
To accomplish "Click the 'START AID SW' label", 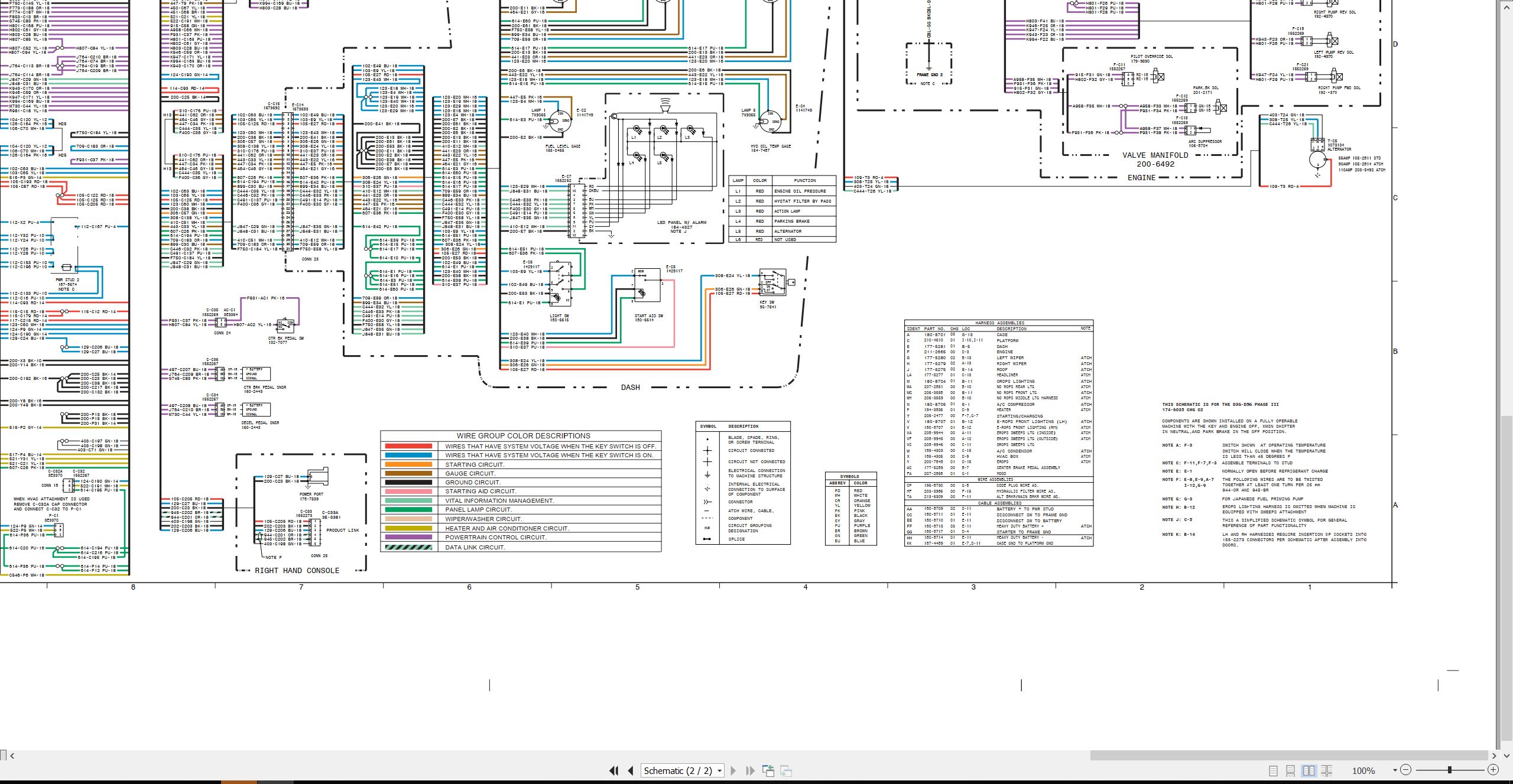I will (x=649, y=316).
